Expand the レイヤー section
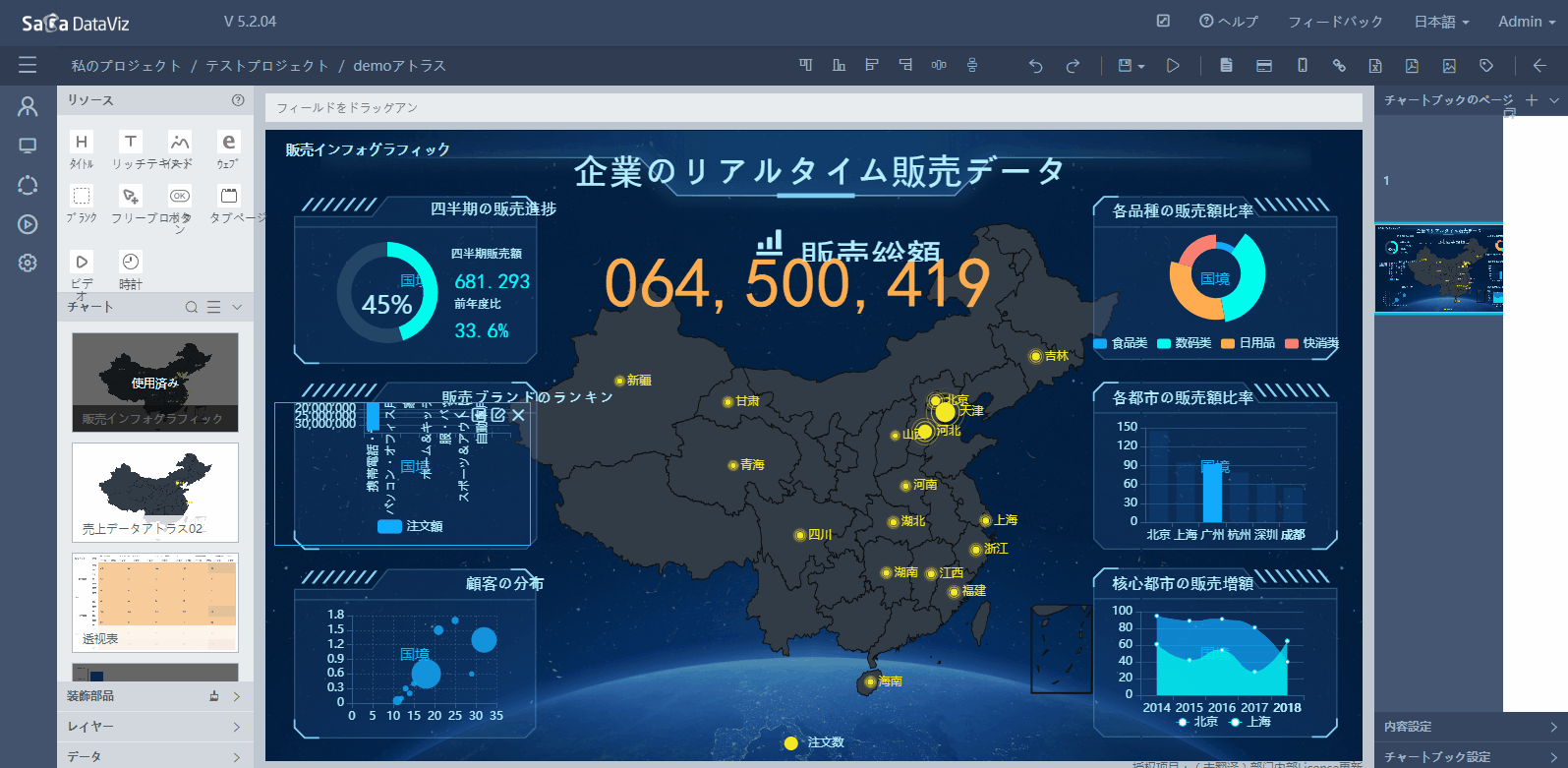Viewport: 1568px width, 768px height. (x=155, y=726)
